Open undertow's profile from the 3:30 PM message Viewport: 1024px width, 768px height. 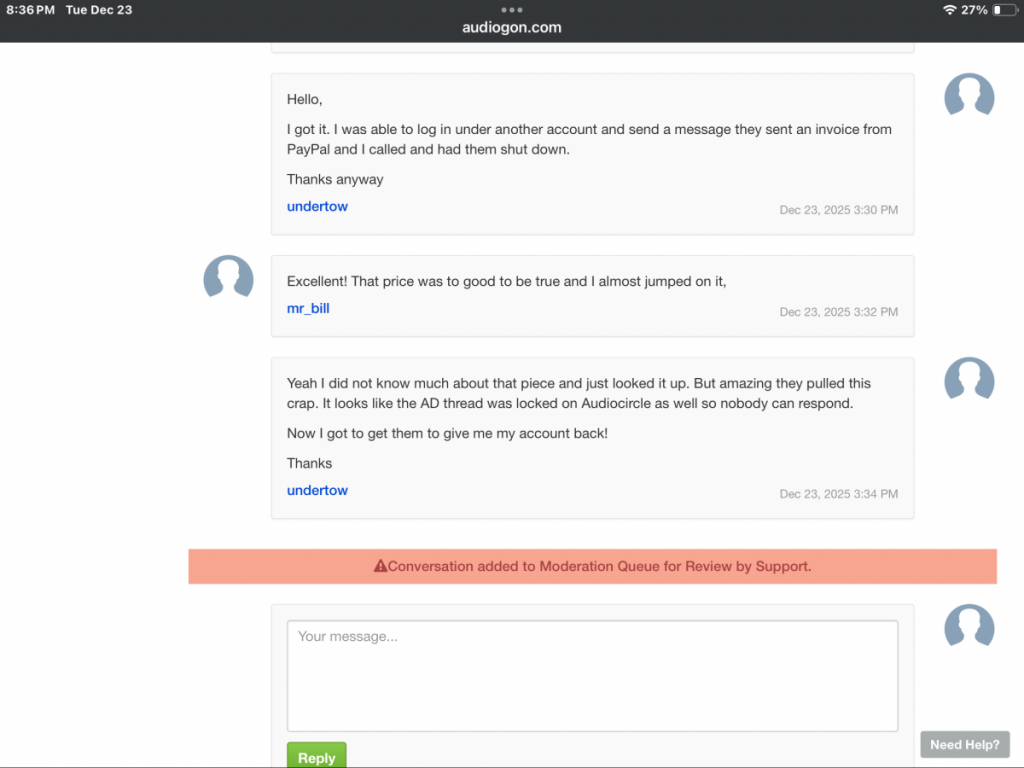click(x=317, y=206)
